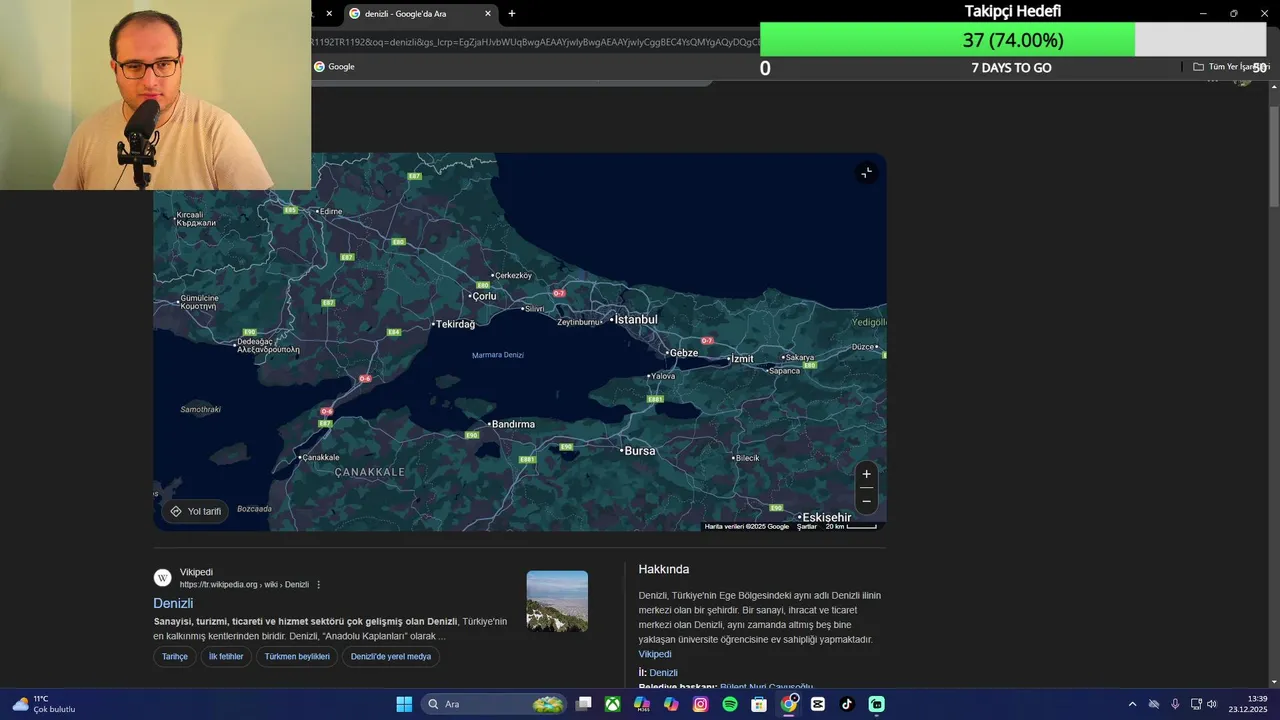The image size is (1280, 720).
Task: Click the İzmit label on the map
Action: [742, 358]
